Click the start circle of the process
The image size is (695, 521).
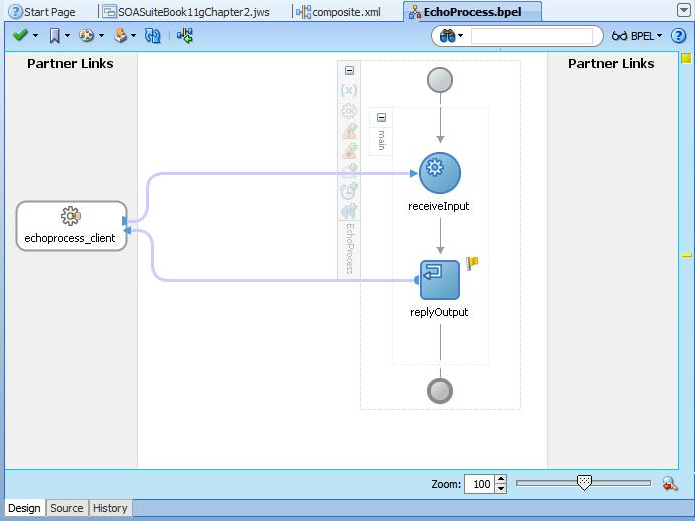pos(440,80)
